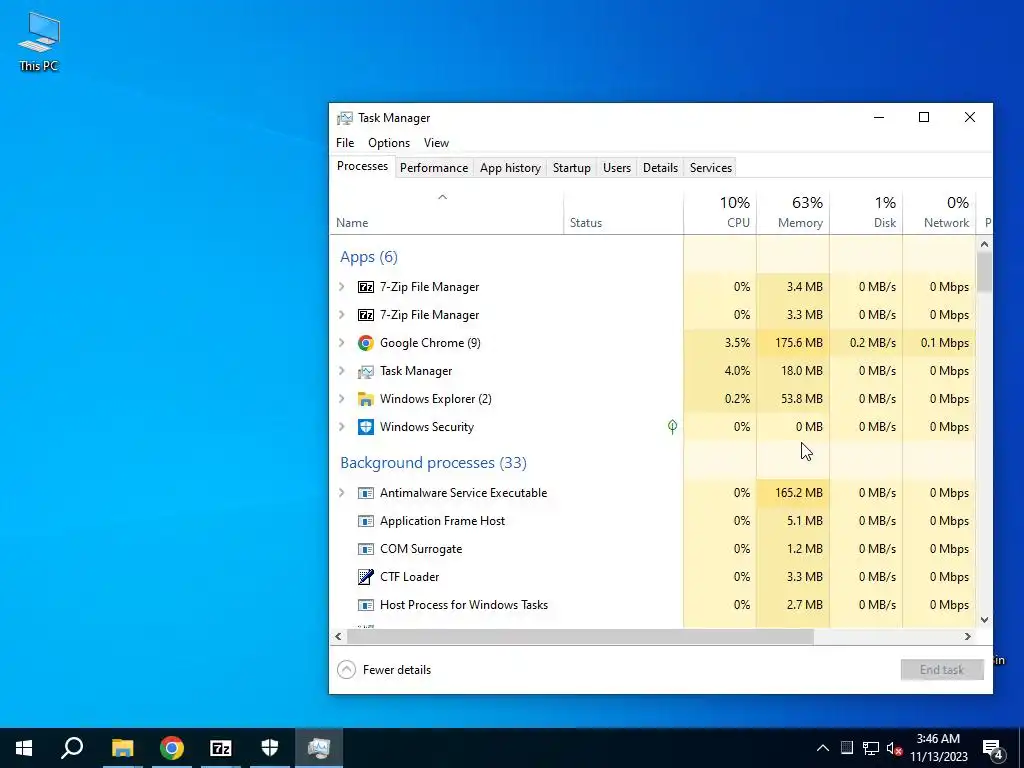This screenshot has width=1024, height=768.
Task: Open 7-Zip from taskbar
Action: pyautogui.click(x=221, y=748)
